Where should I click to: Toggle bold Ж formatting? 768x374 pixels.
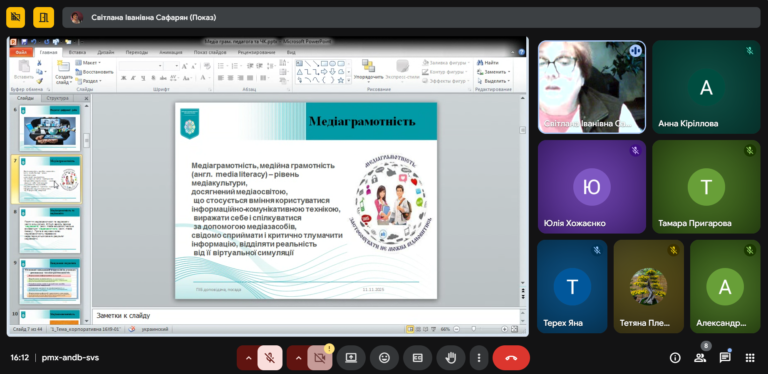(x=123, y=78)
